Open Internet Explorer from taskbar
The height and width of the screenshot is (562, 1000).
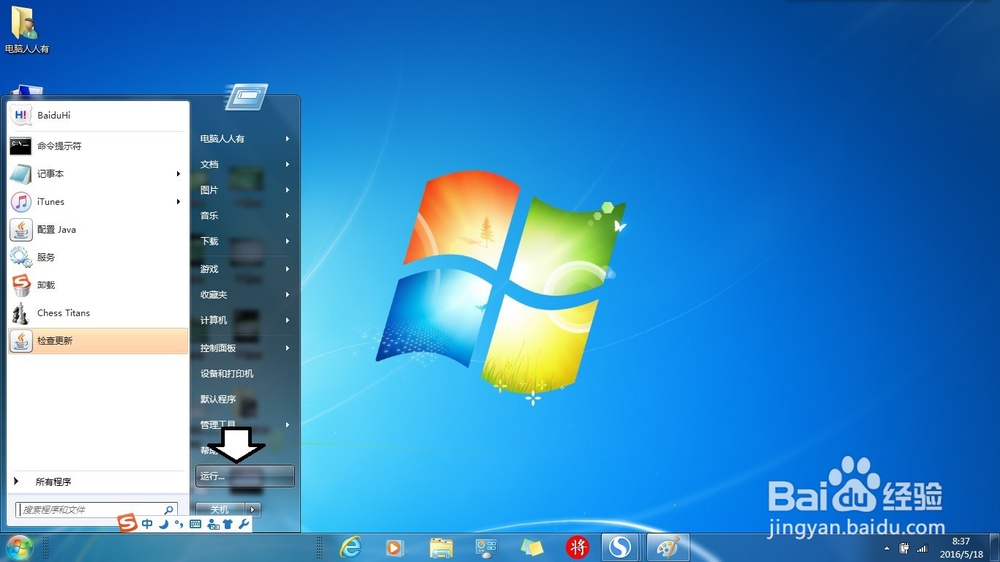(x=350, y=547)
